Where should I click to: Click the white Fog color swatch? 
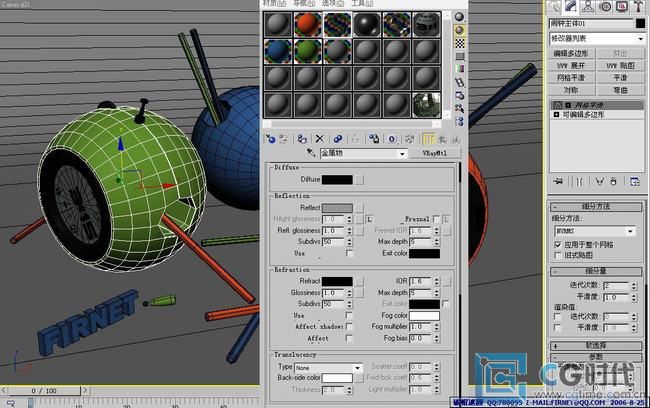(x=424, y=316)
